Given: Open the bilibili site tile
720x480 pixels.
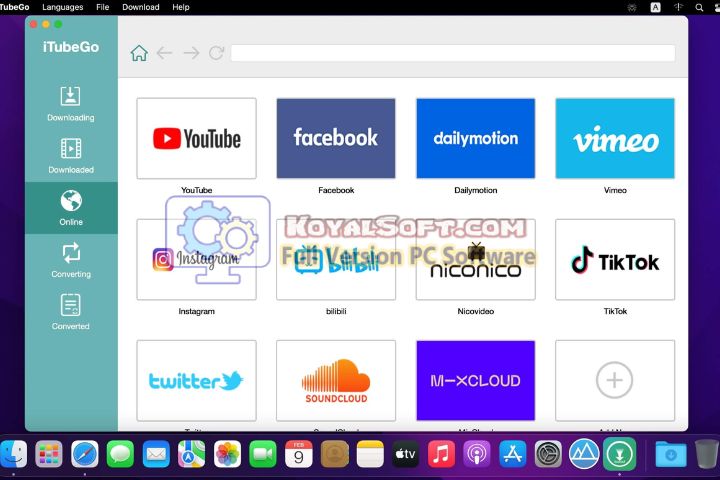Looking at the screenshot, I should tap(336, 260).
